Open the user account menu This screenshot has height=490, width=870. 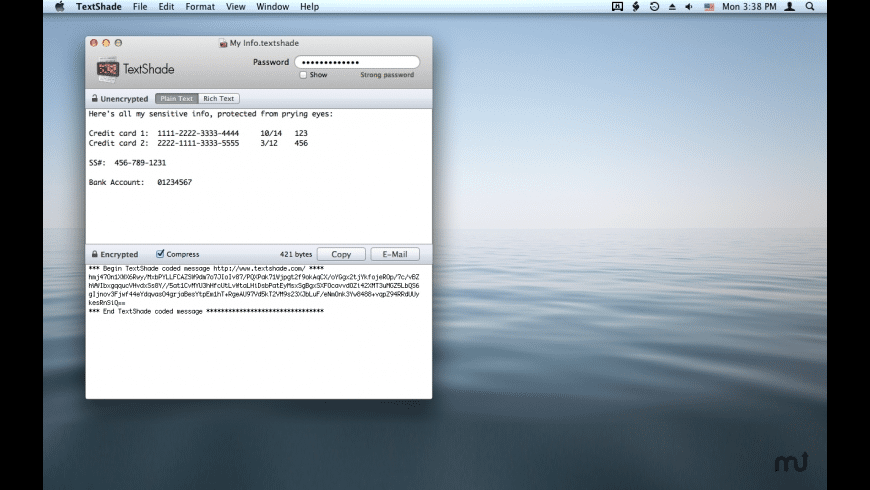tap(790, 7)
